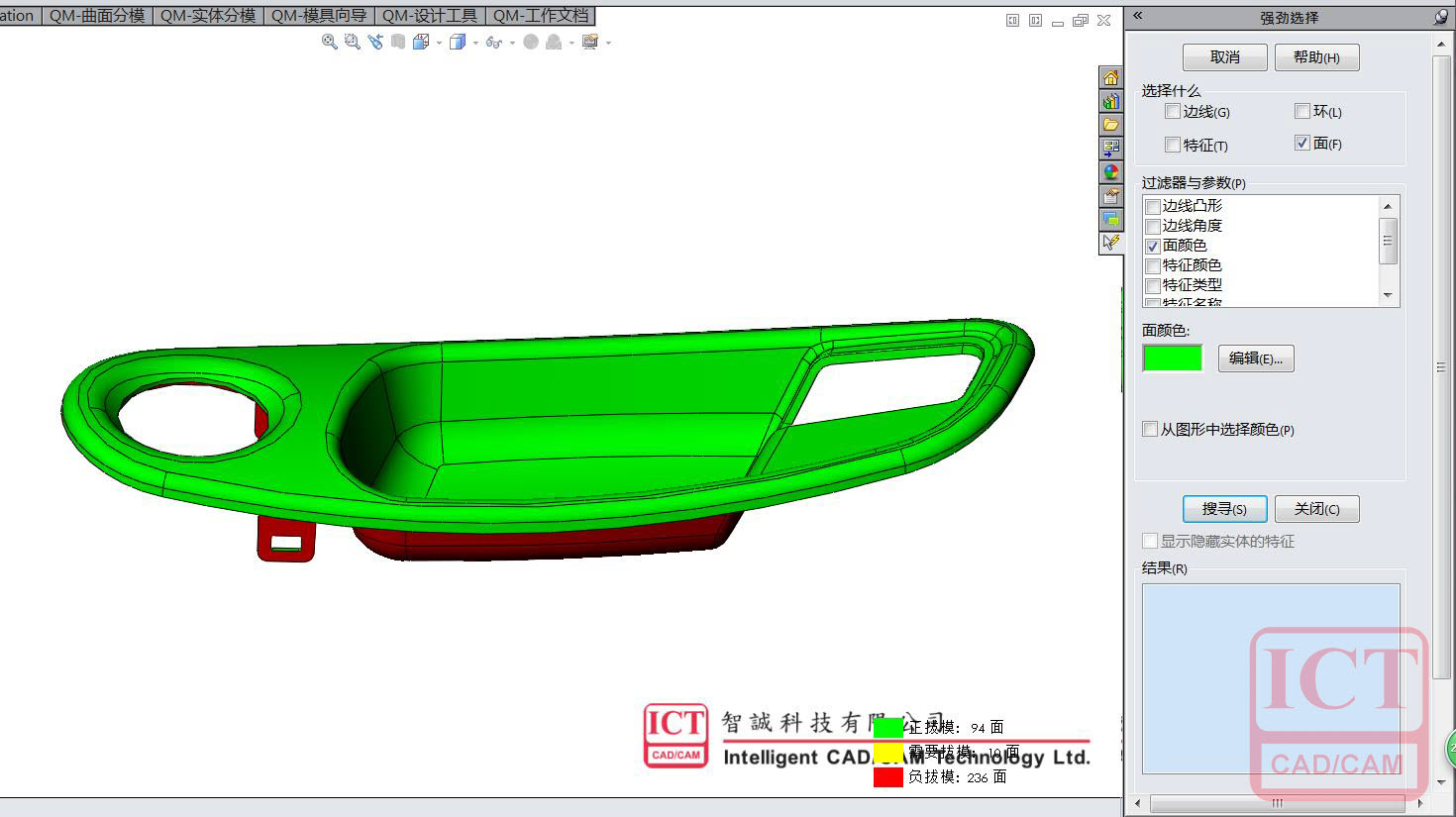Switch to the QM-设计工具 tab

pos(430,16)
